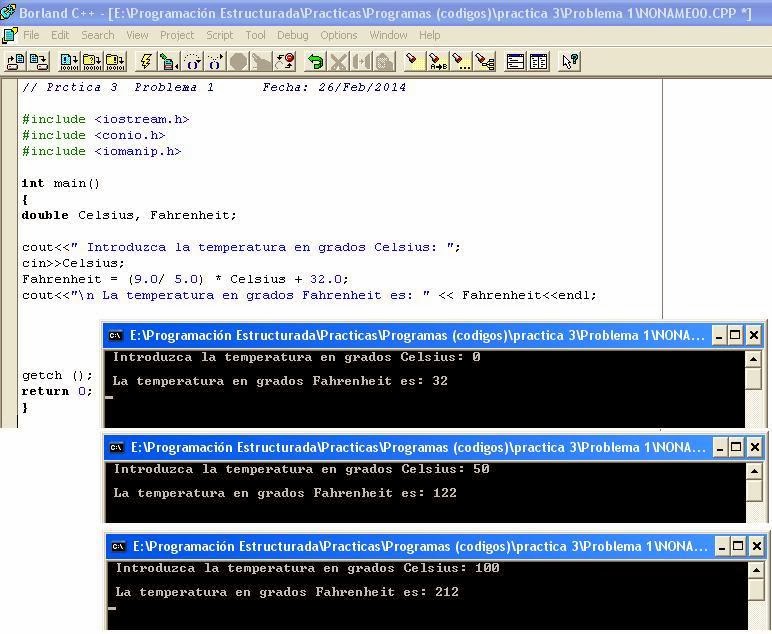
Task: Click the Trace into debug icon
Action: 215,62
